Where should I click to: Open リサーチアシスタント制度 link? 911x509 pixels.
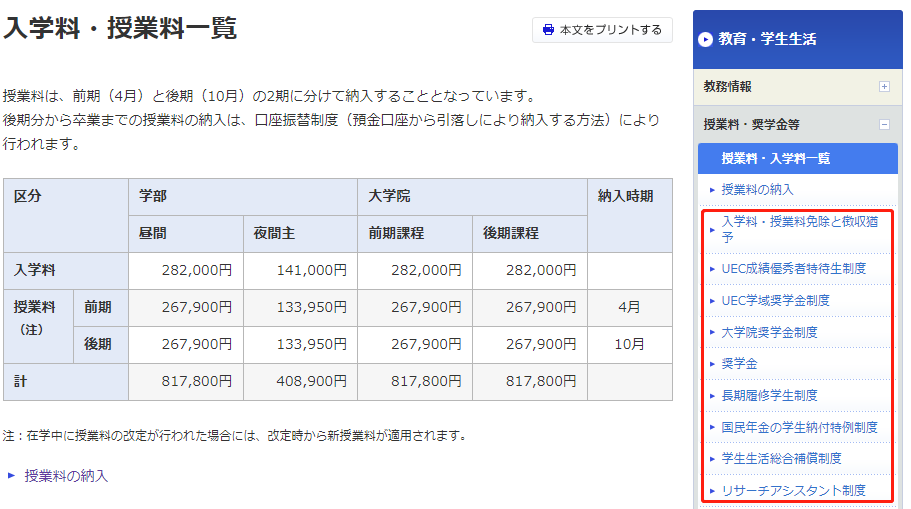coord(794,490)
